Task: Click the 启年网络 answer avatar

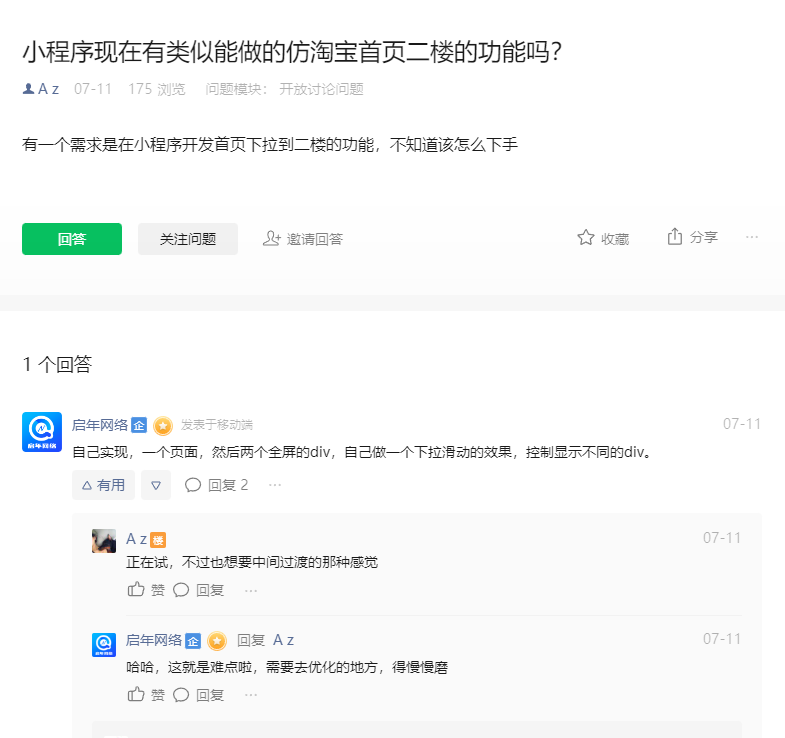Action: [x=42, y=432]
